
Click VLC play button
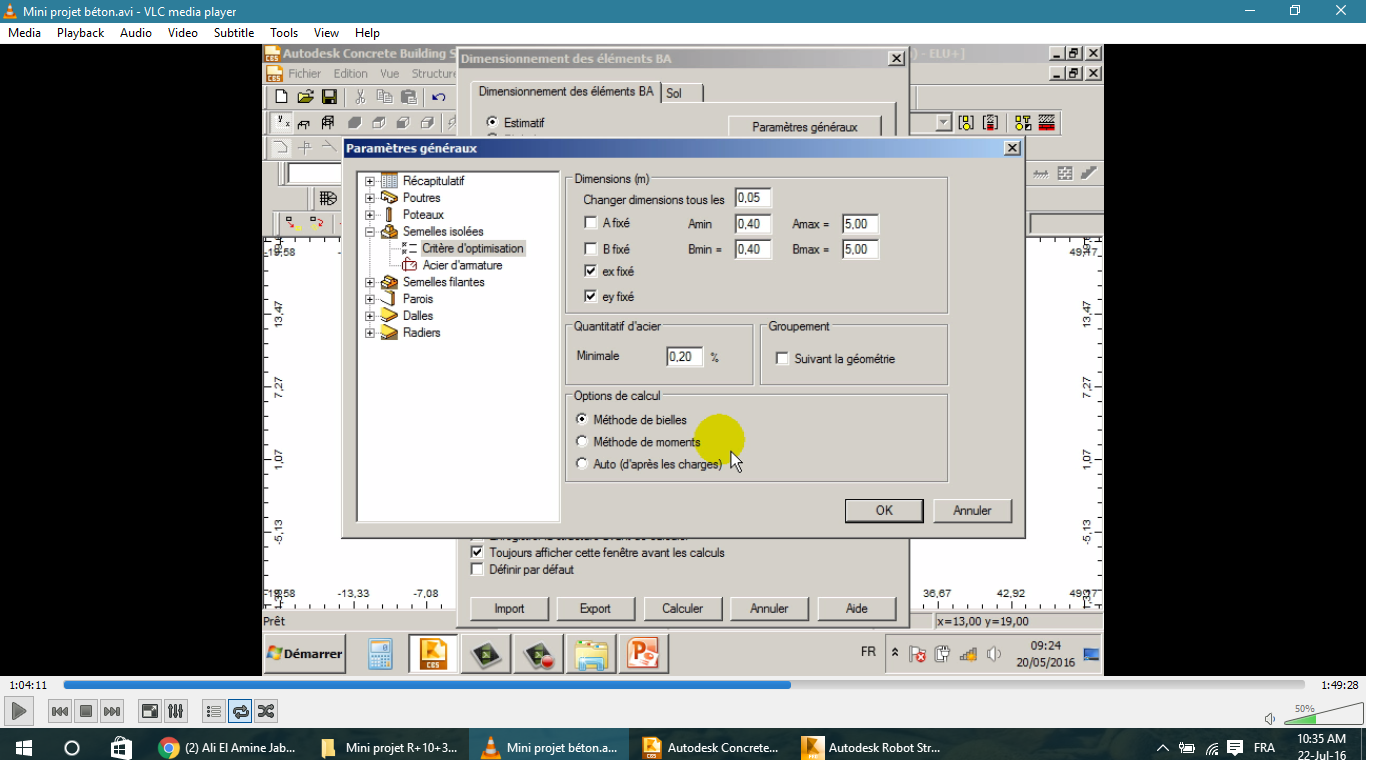[x=19, y=711]
